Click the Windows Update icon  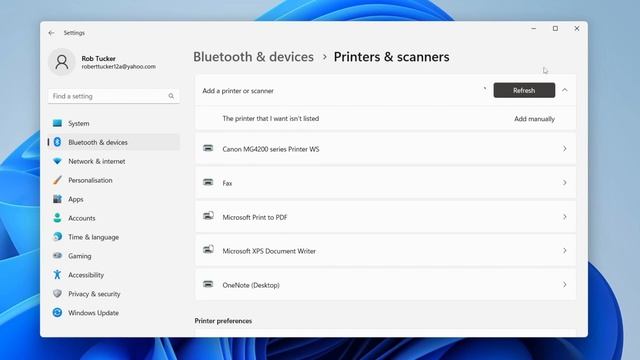coord(57,312)
